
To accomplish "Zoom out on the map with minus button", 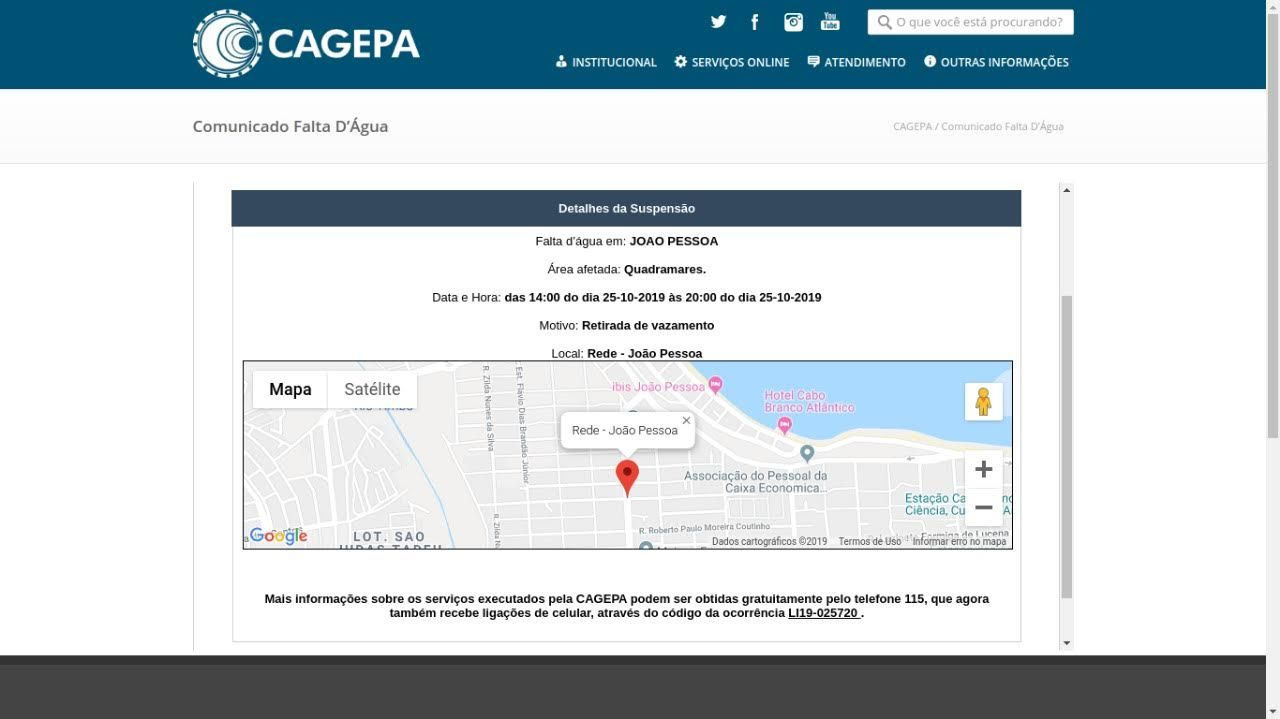I will click(984, 507).
